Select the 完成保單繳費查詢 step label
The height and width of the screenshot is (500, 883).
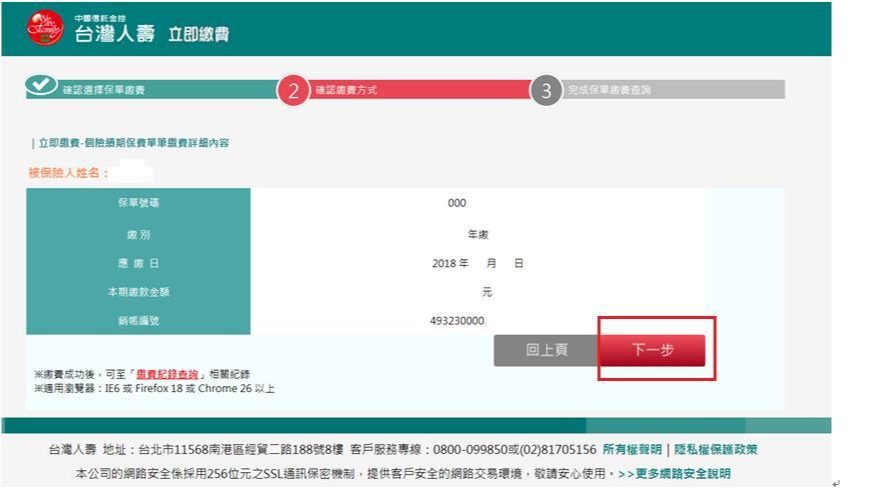[x=608, y=90]
